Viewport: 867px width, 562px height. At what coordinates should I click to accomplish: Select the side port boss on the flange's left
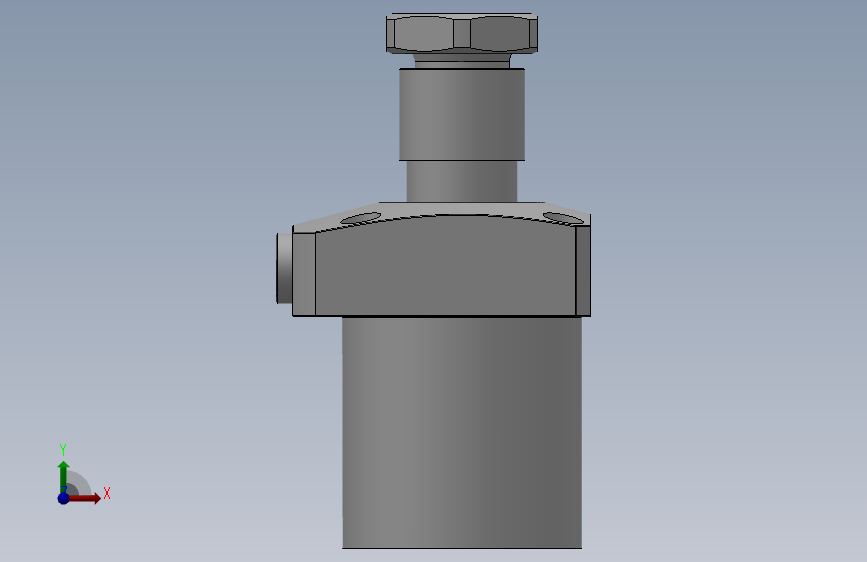coord(284,268)
